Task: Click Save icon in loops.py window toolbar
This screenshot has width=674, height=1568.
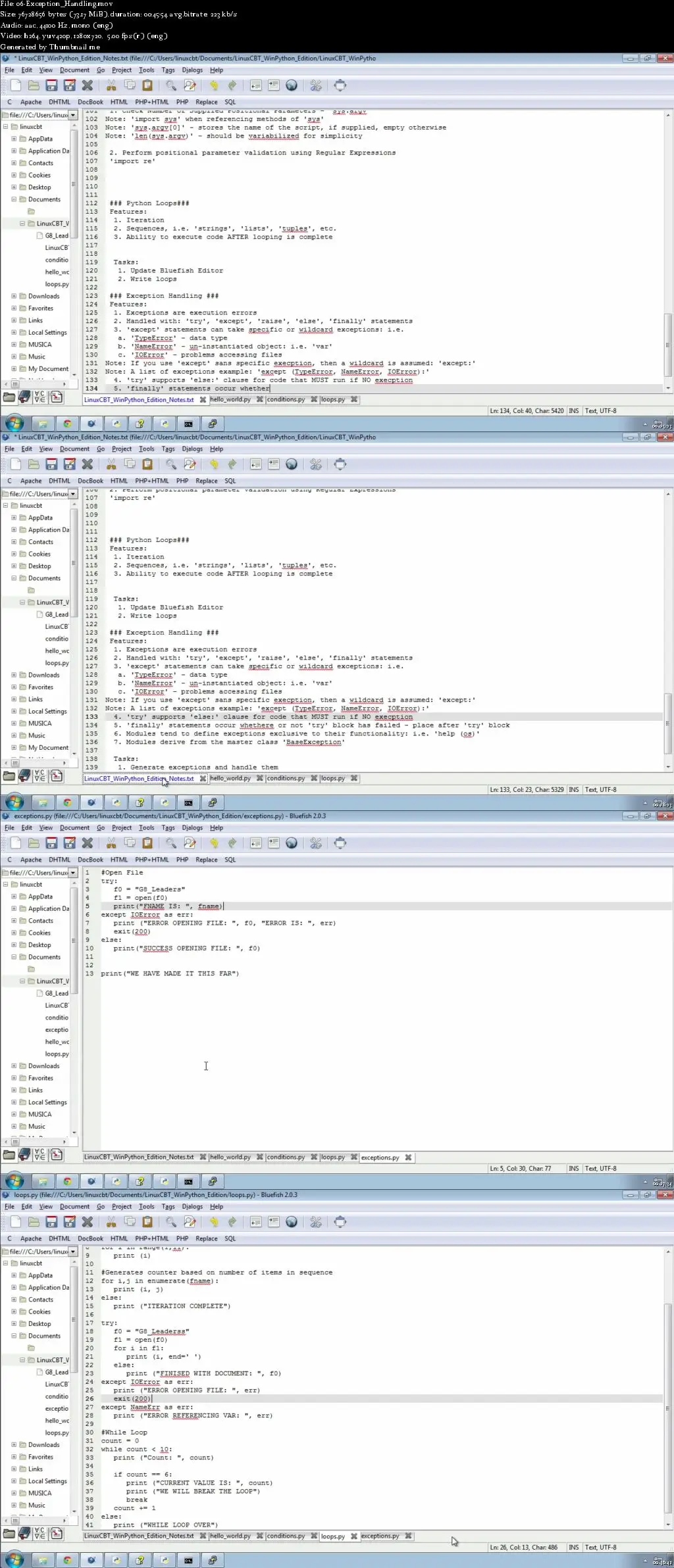Action: click(x=51, y=1221)
